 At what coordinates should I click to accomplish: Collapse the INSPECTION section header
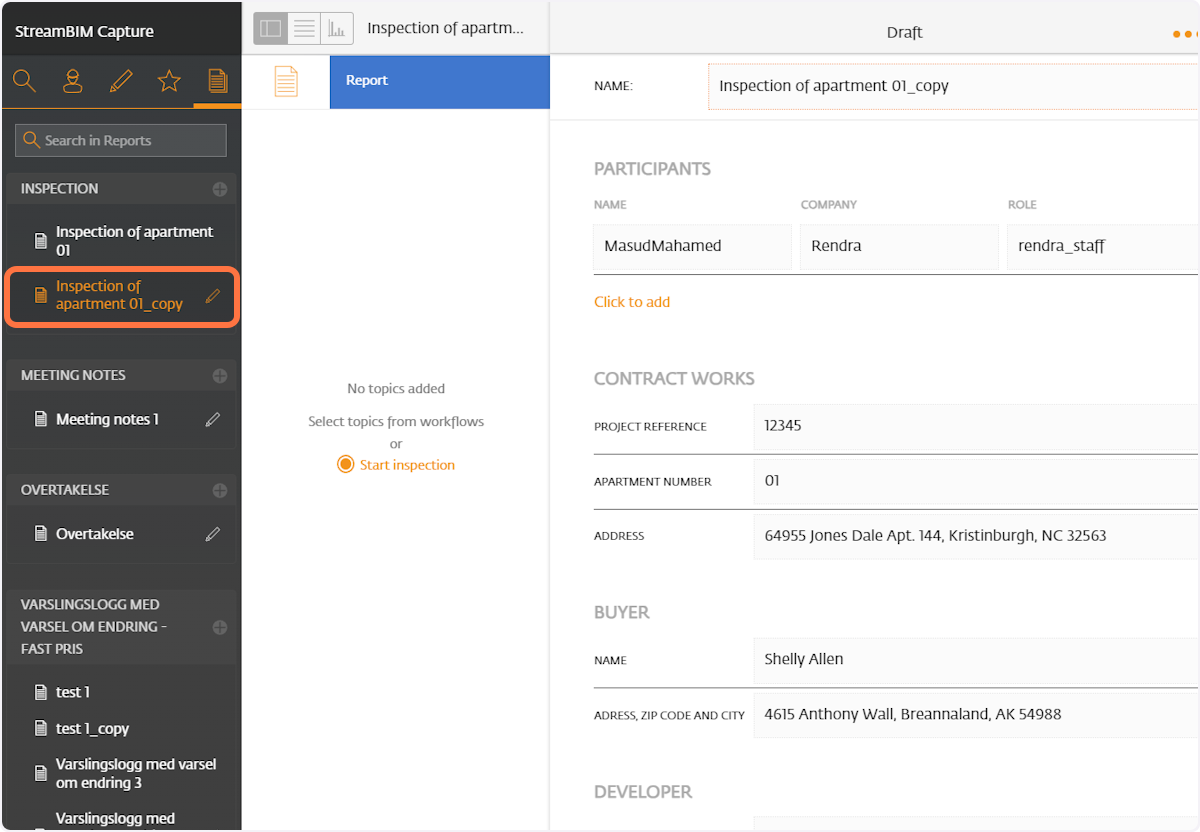(121, 189)
